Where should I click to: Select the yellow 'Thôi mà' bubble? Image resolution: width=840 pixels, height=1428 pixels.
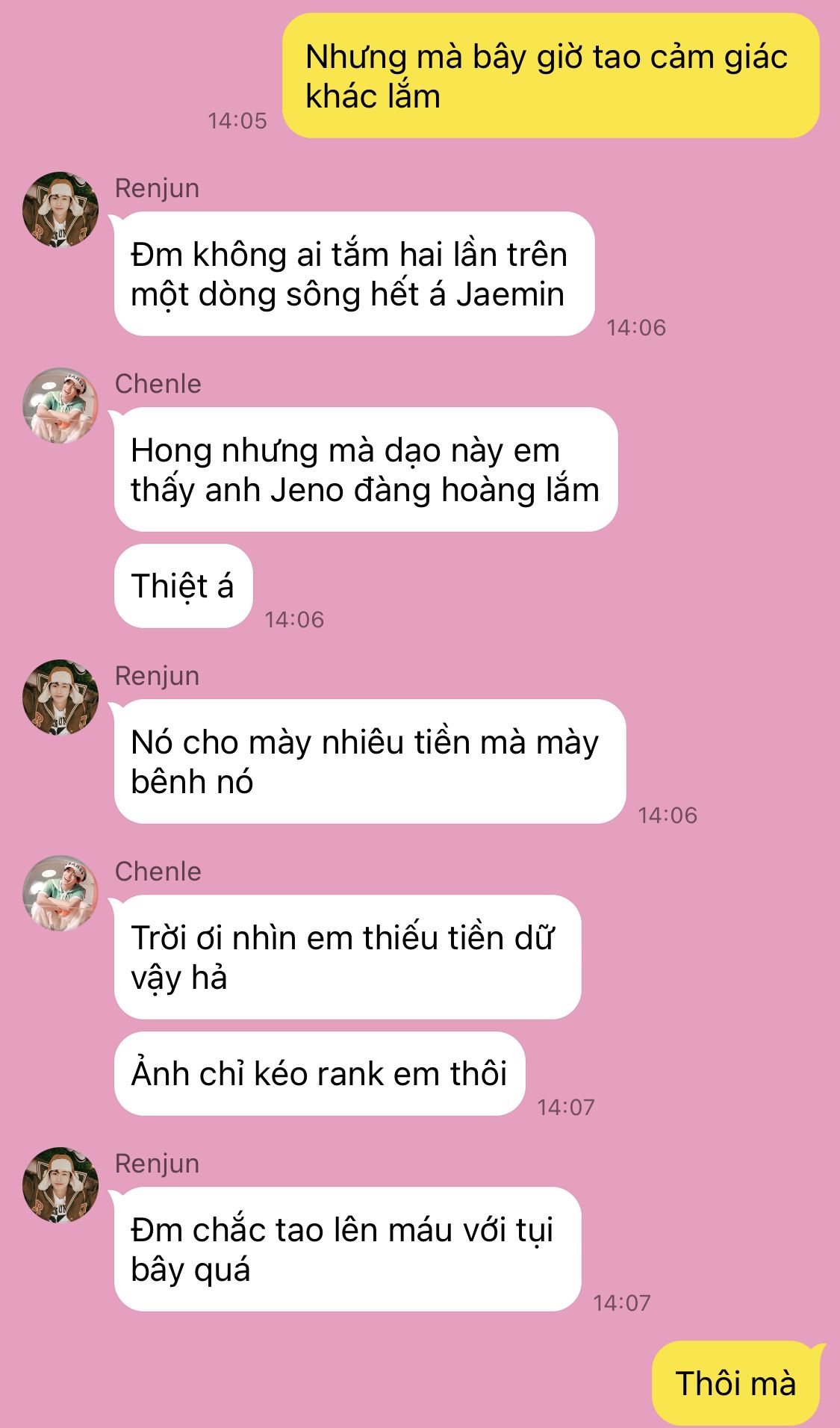click(736, 1383)
